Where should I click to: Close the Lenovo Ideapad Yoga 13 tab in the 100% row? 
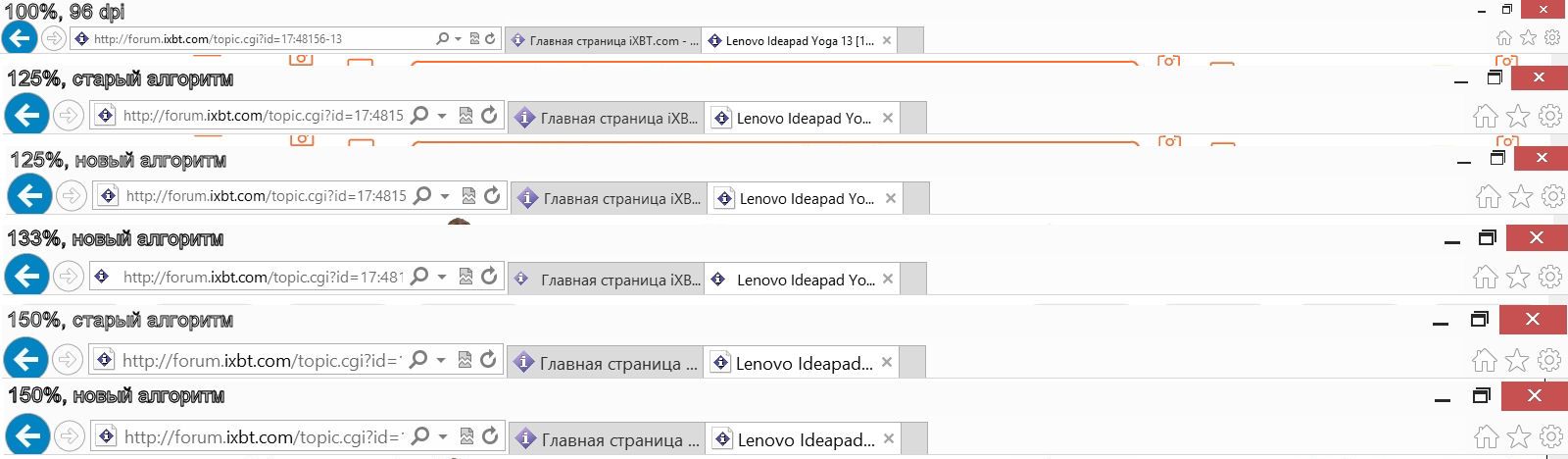[887, 40]
